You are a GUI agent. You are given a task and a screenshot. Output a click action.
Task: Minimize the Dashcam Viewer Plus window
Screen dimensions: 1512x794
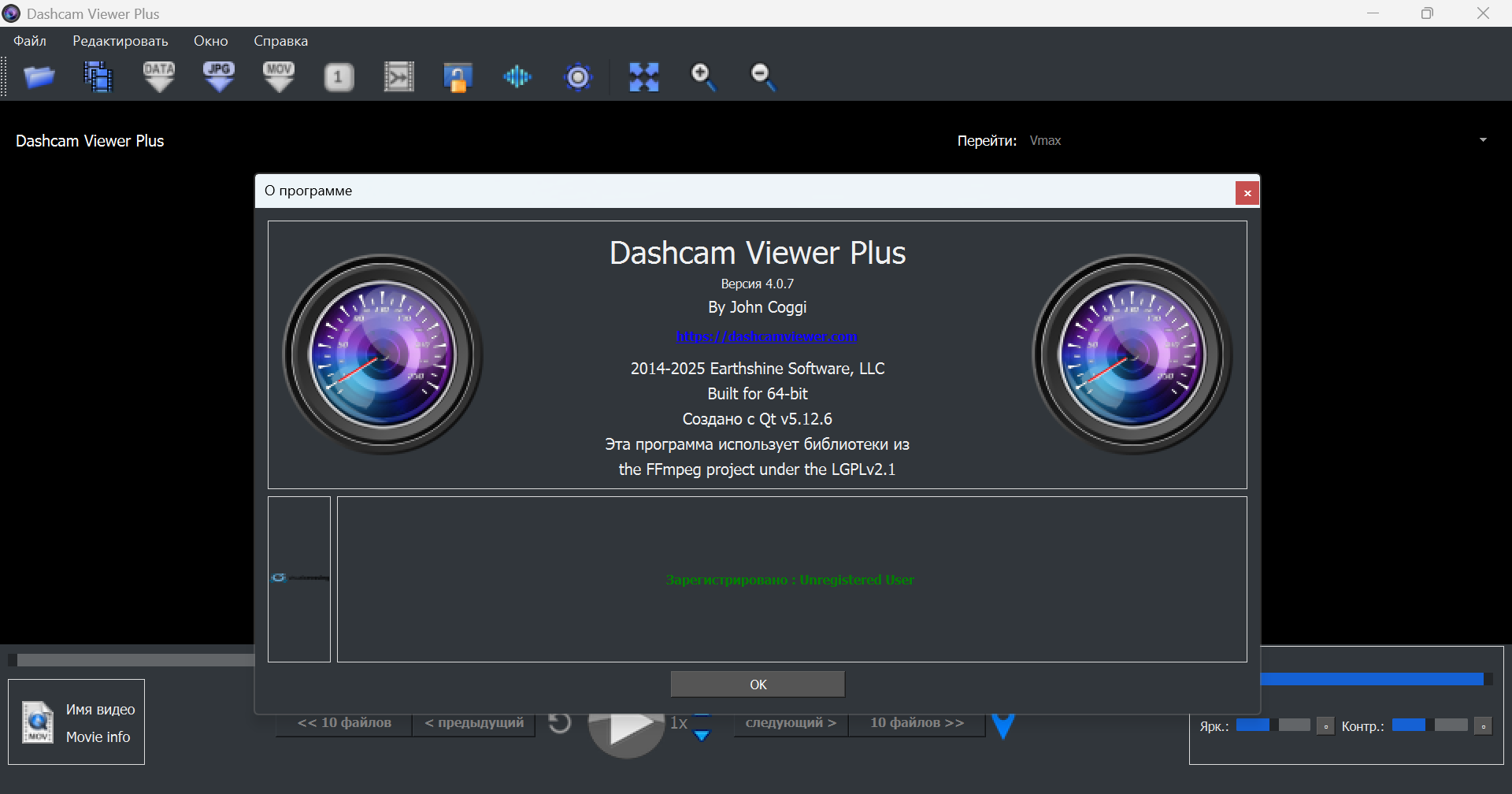(1373, 13)
